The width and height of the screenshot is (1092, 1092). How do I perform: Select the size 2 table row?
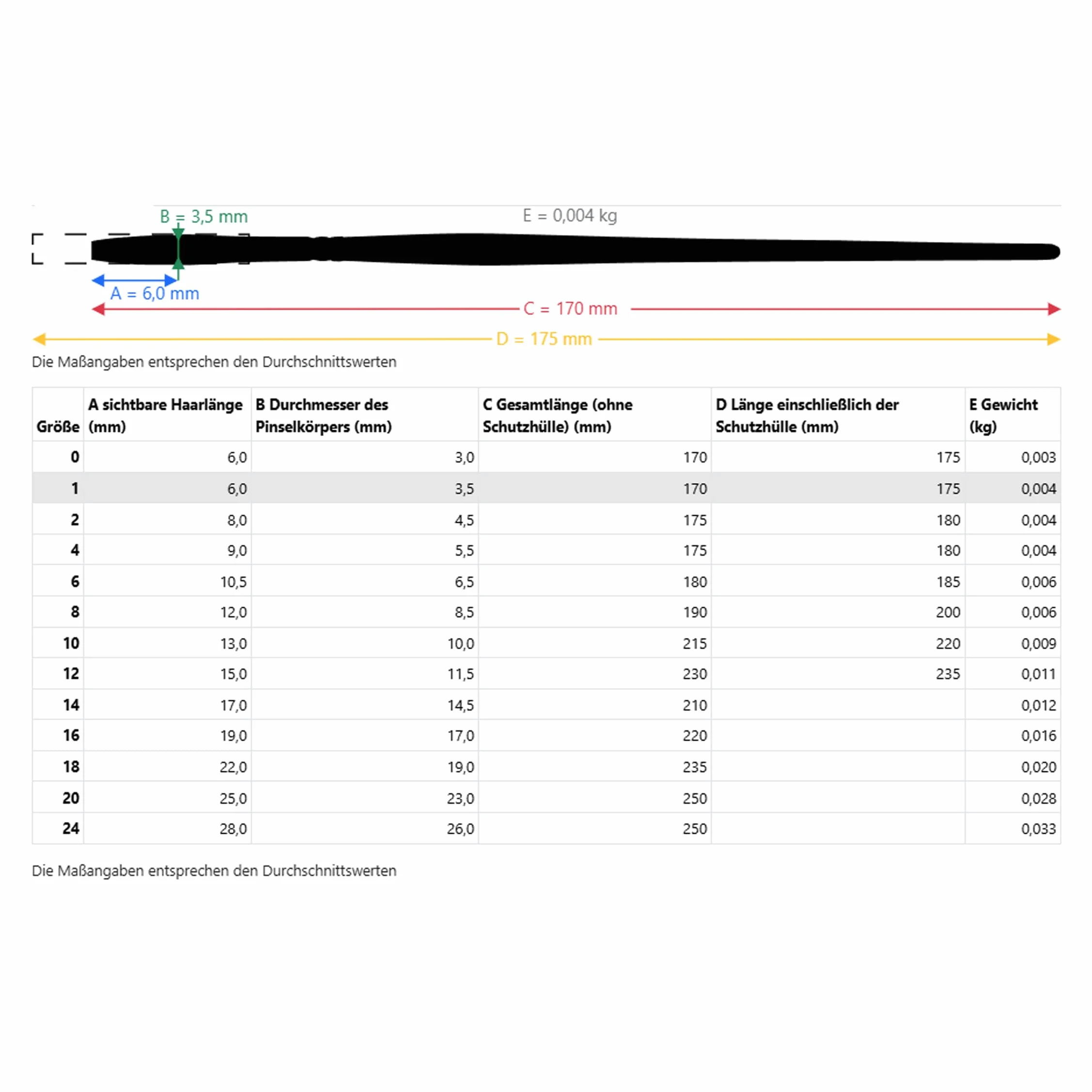coord(546,519)
